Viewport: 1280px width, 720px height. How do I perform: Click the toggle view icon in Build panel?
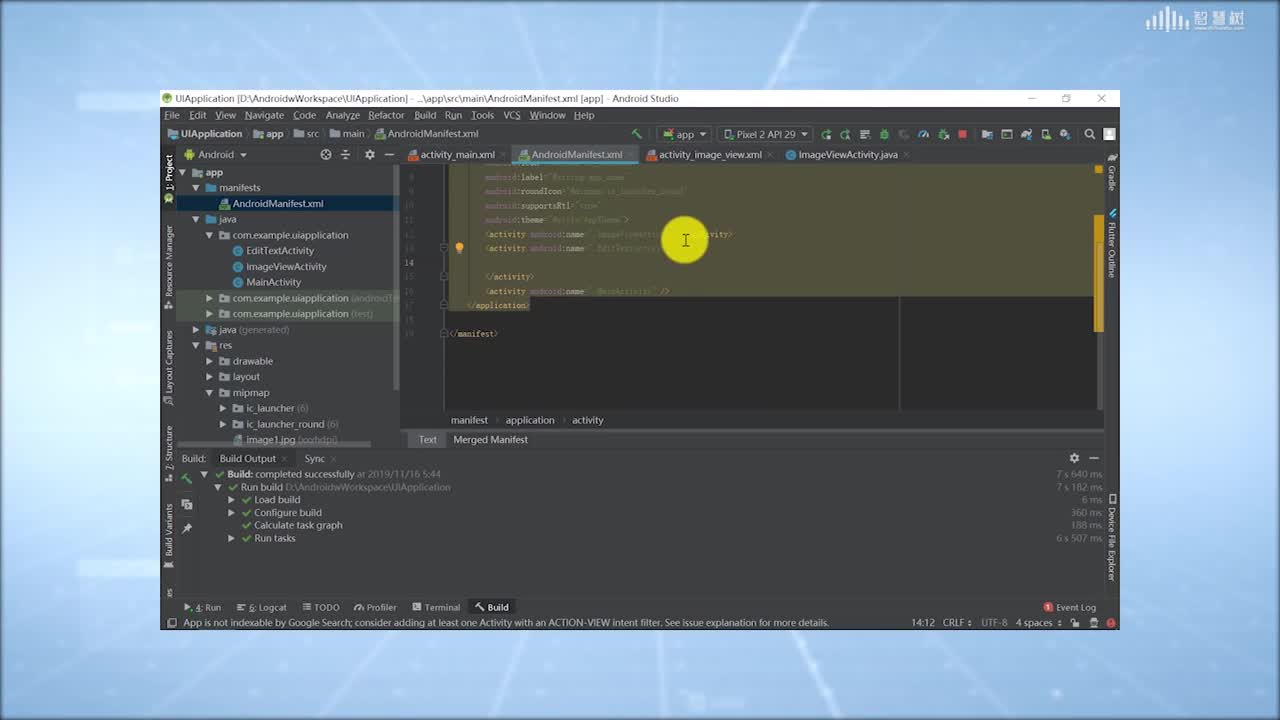pyautogui.click(x=187, y=504)
